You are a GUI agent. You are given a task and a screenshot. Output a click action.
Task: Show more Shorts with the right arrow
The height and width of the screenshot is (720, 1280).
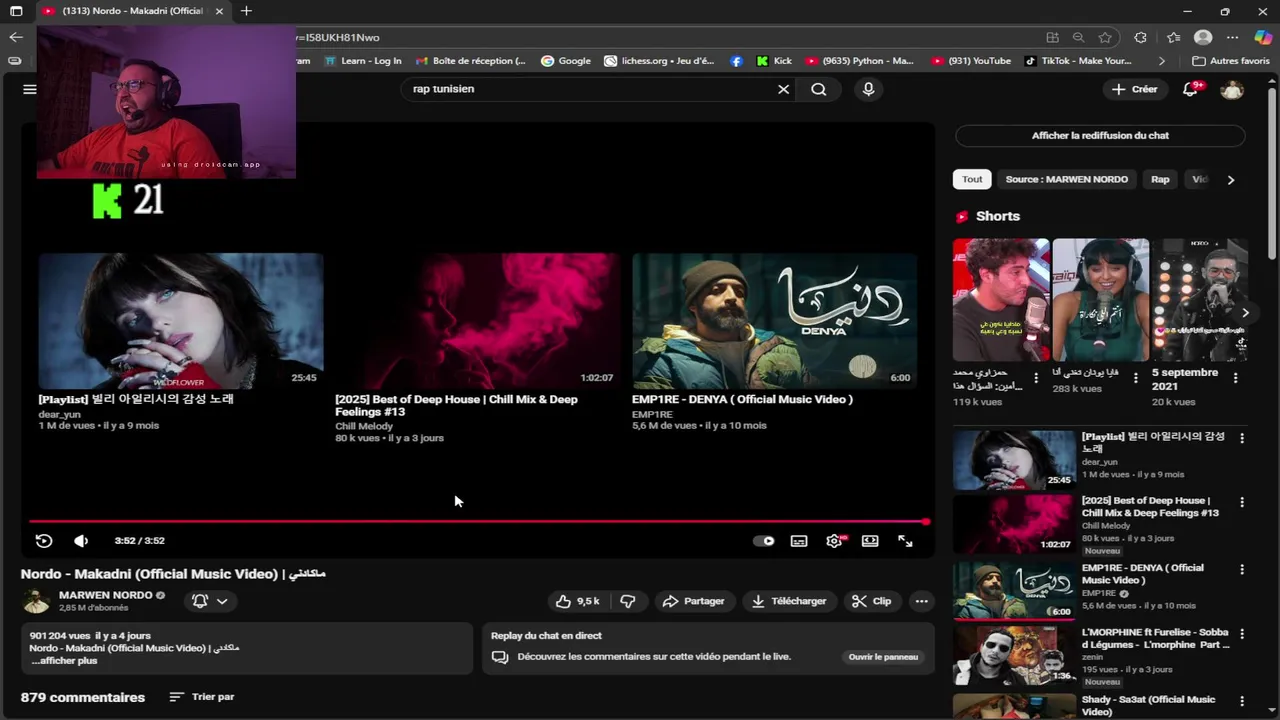(x=1245, y=313)
